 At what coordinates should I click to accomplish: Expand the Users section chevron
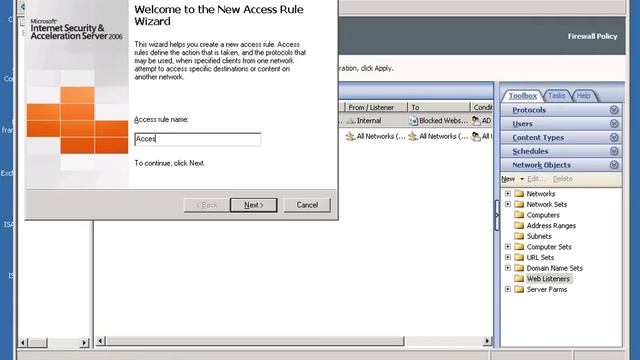614,124
